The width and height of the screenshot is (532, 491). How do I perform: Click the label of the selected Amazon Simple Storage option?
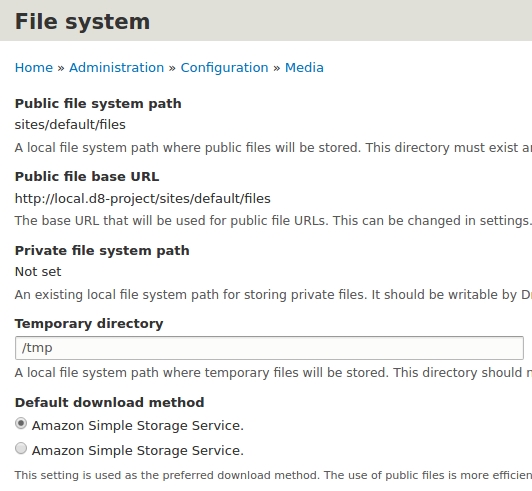(138, 426)
